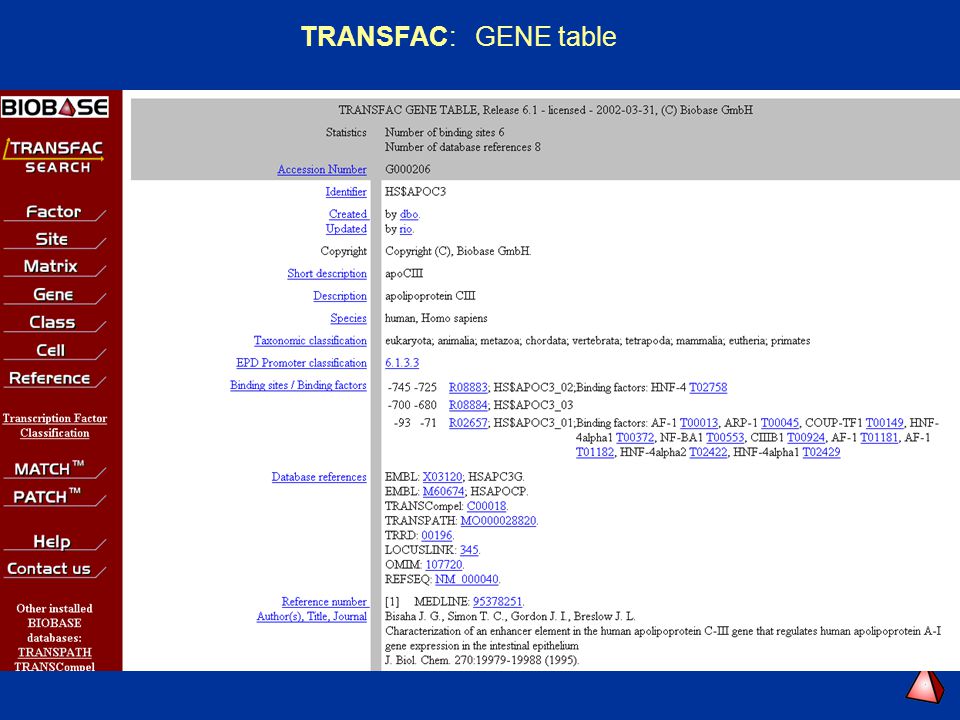Open TRRD entry 00196
This screenshot has width=960, height=720.
click(437, 536)
